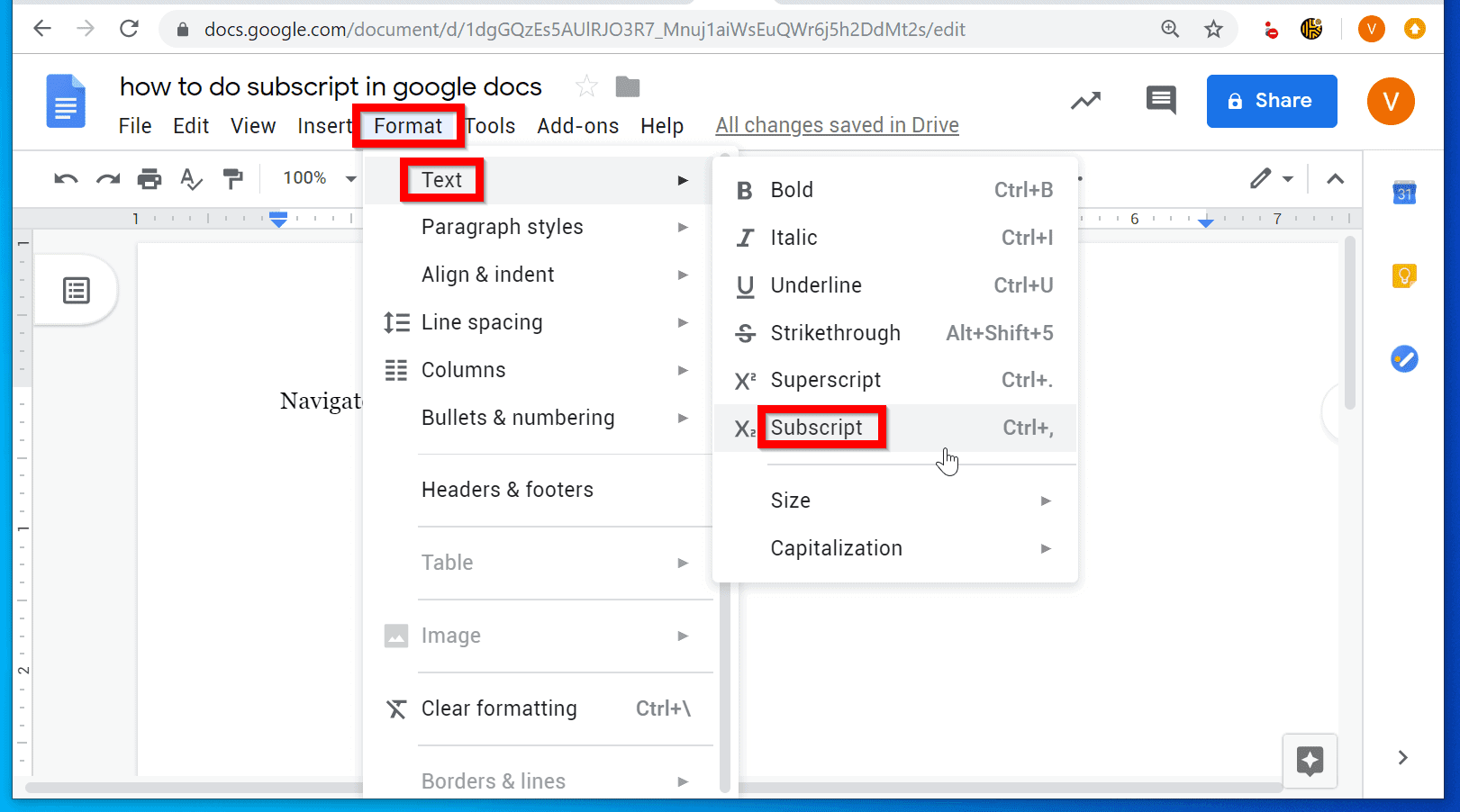Go back in browser

[x=42, y=29]
